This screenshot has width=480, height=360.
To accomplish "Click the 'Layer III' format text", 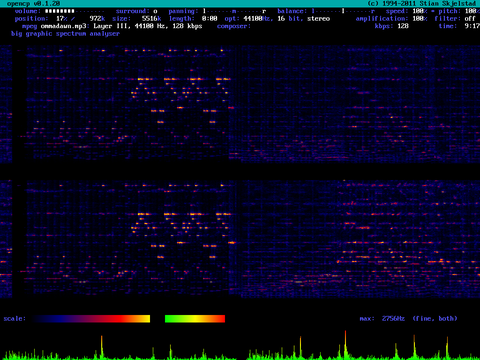I will (112, 26).
